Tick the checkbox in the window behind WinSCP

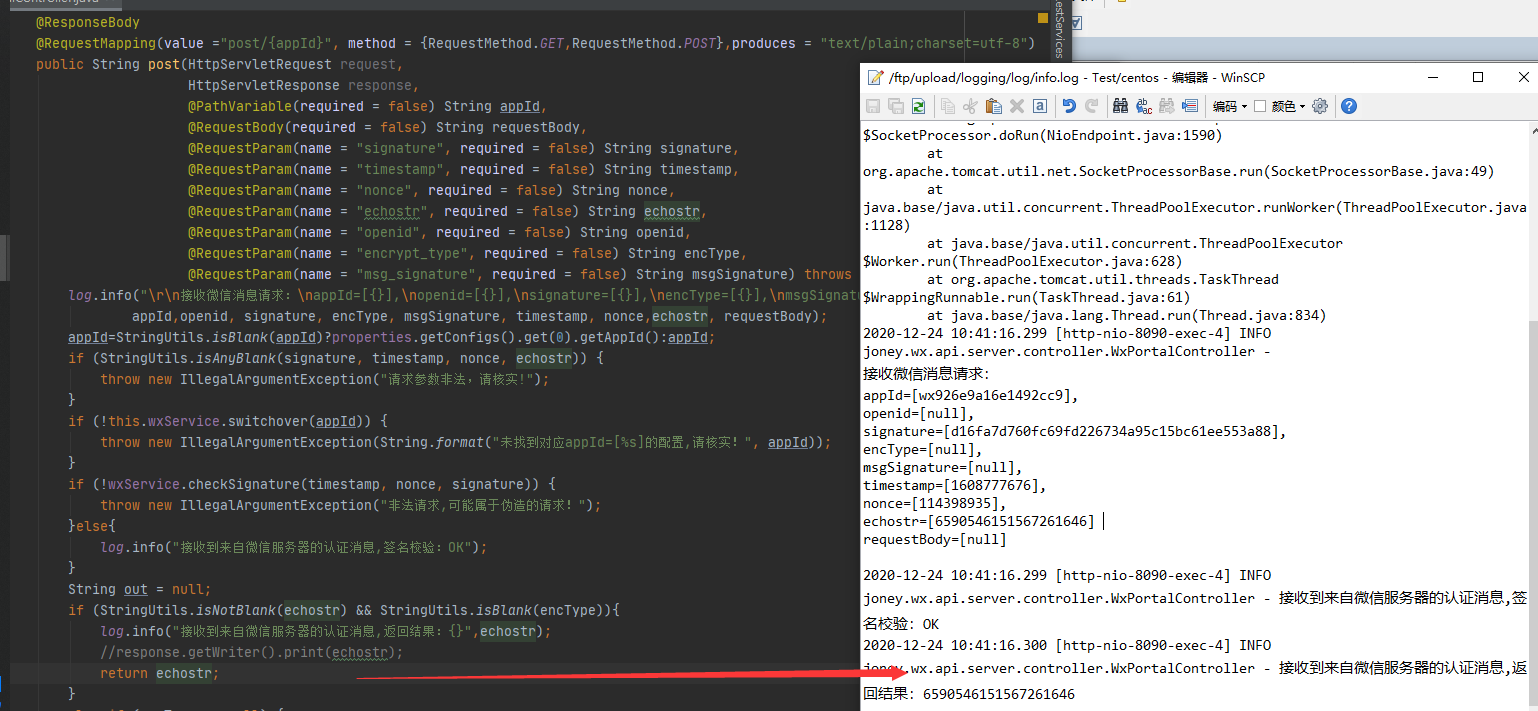pyautogui.click(x=1076, y=23)
